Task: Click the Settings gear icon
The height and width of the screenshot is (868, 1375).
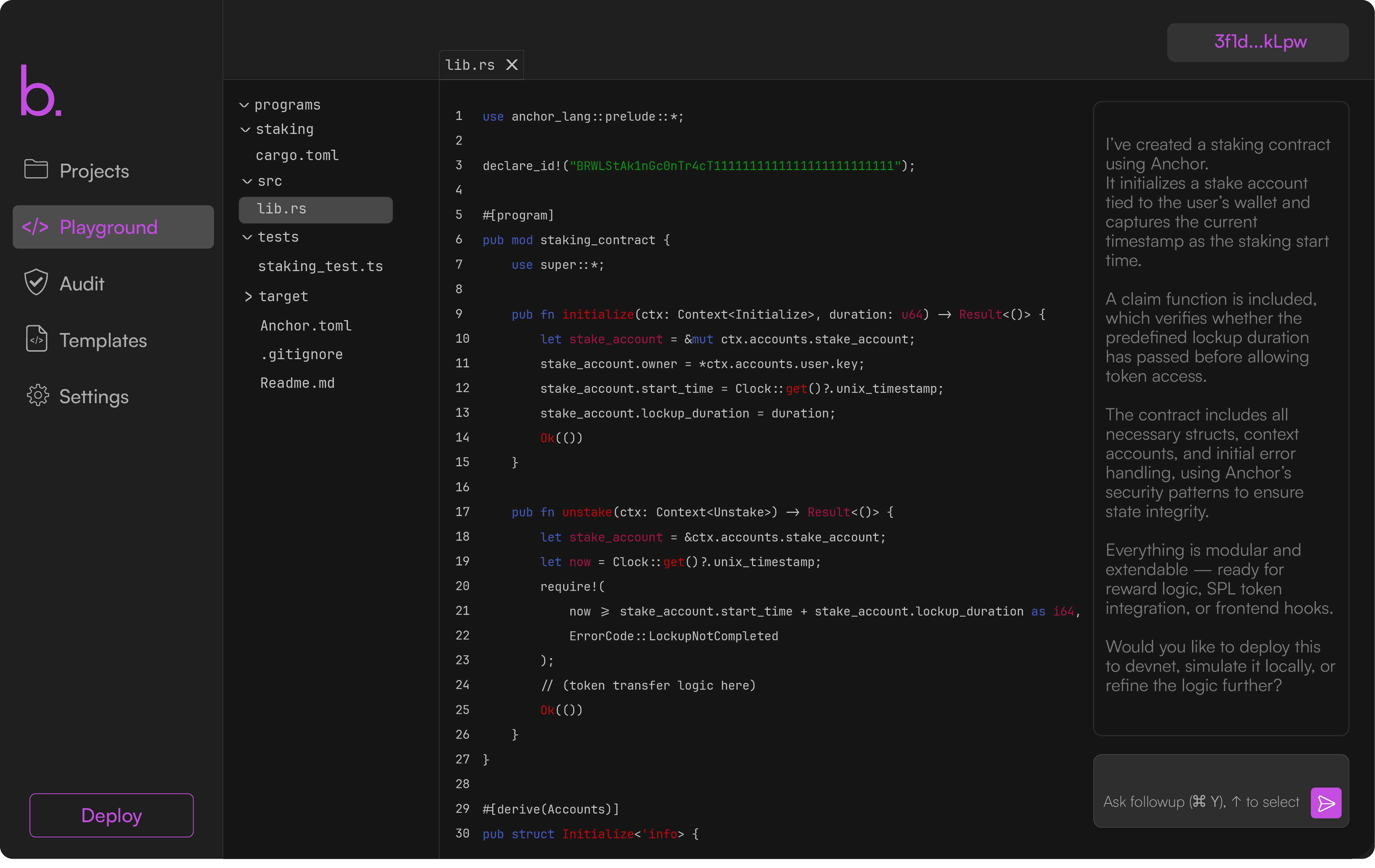Action: tap(38, 395)
